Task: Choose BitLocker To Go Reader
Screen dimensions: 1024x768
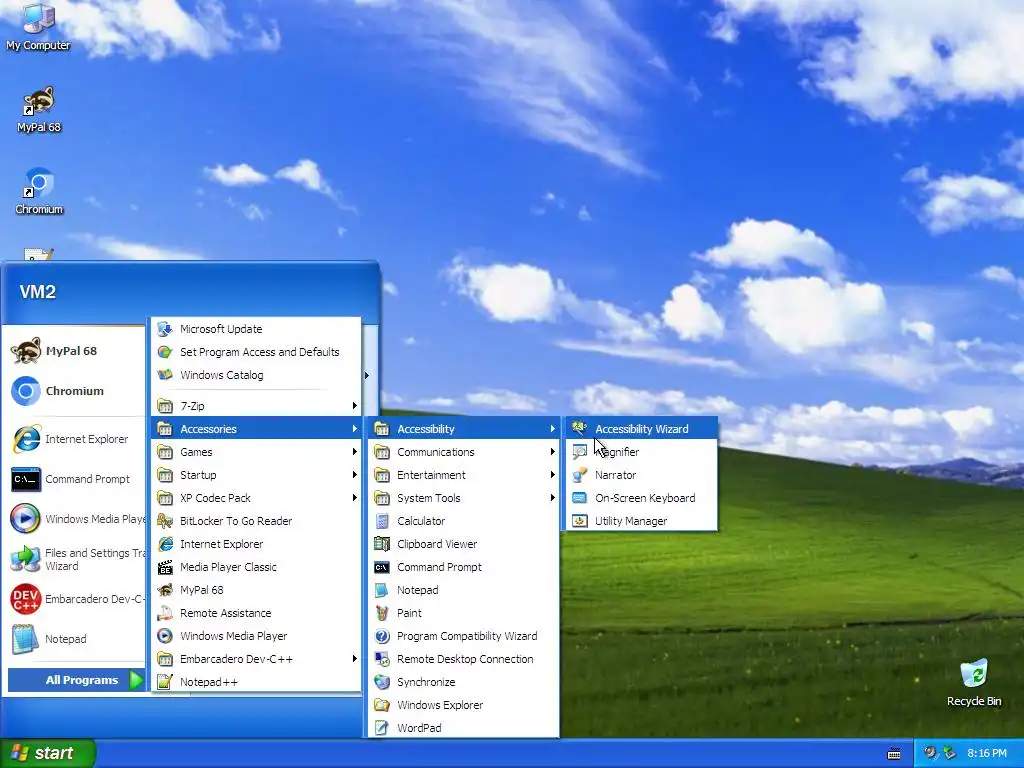Action: point(256,521)
